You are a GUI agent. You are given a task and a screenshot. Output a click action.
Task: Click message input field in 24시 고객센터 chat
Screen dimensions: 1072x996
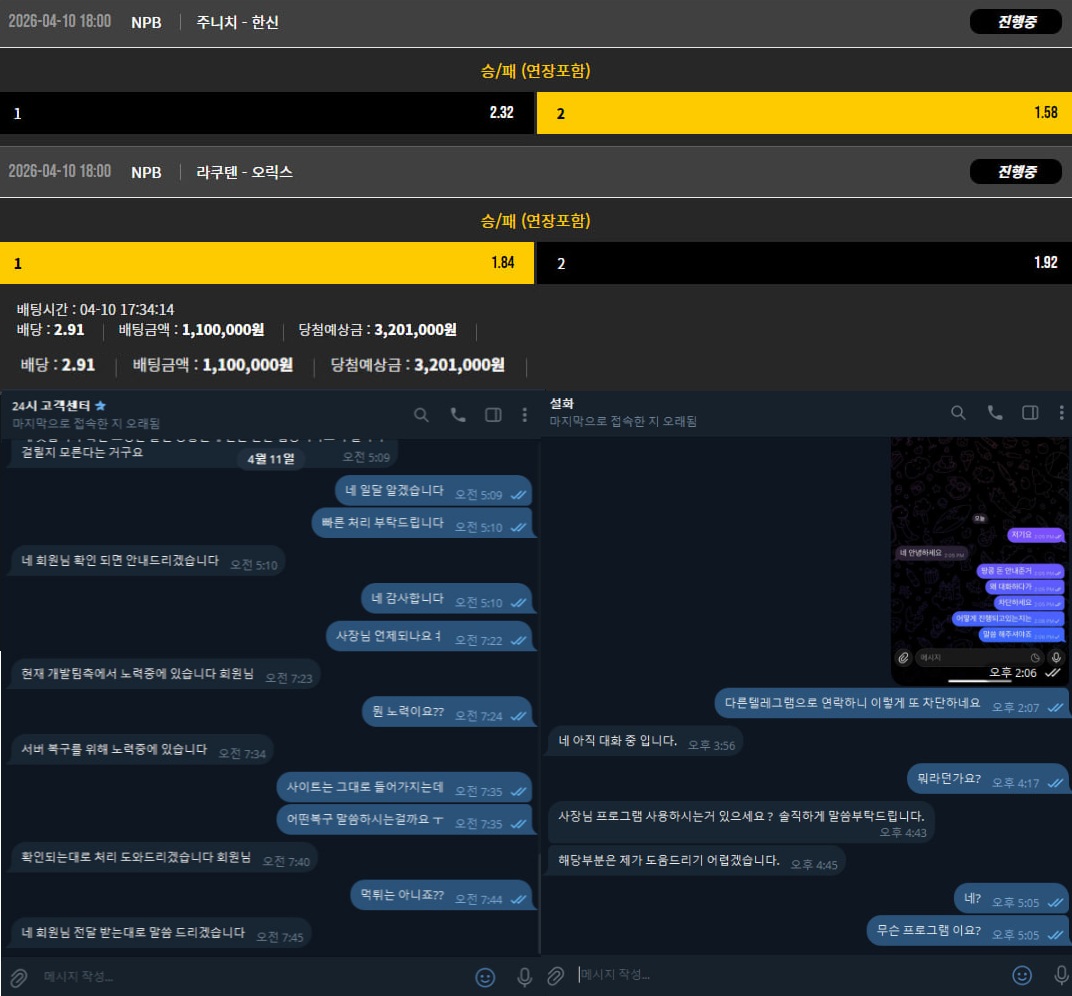pos(250,976)
